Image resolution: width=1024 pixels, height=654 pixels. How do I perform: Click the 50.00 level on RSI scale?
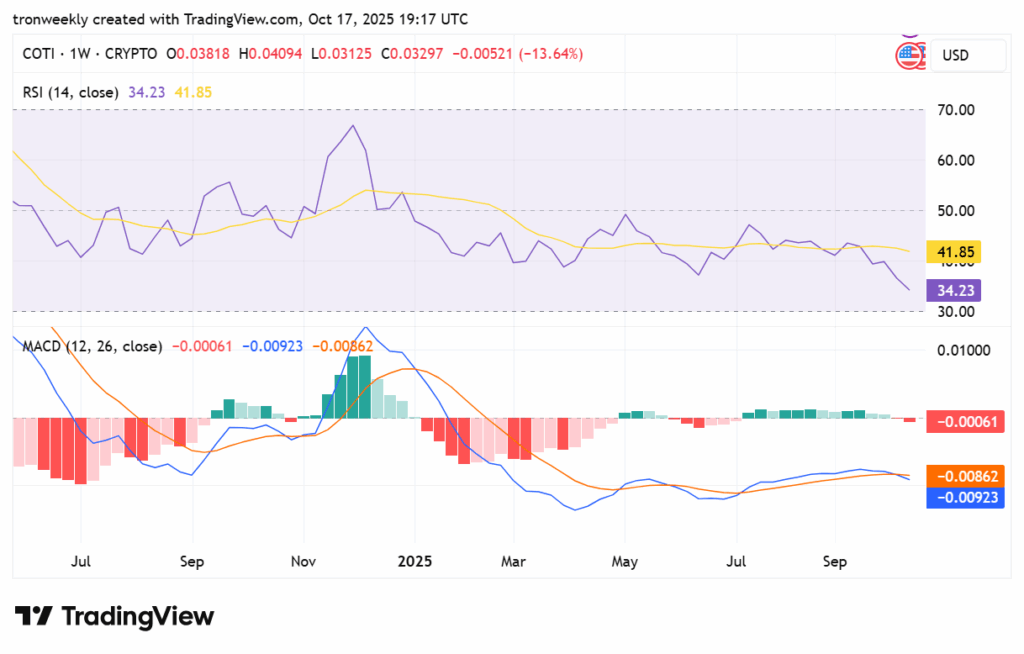tap(951, 211)
